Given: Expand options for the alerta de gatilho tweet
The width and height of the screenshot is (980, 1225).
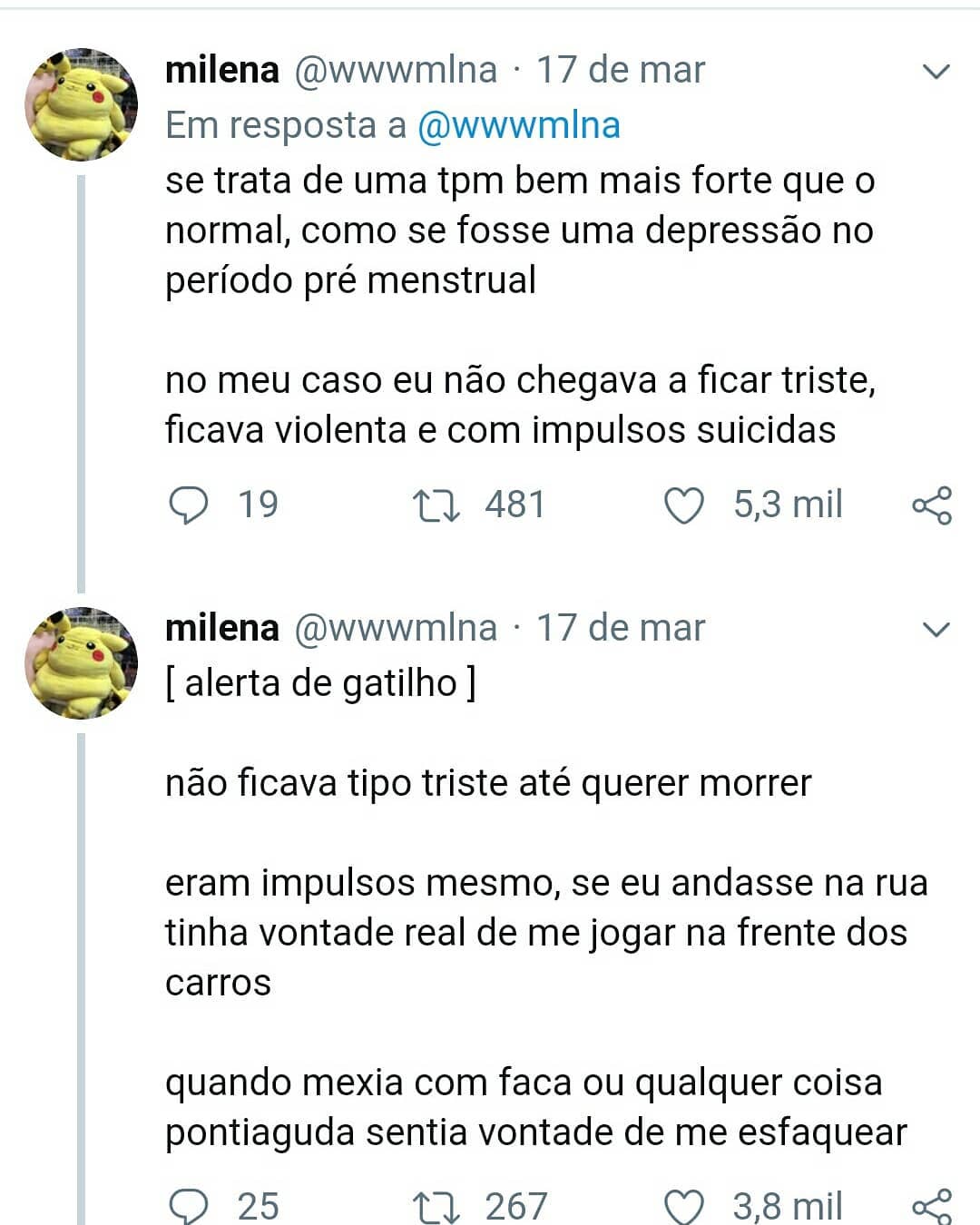Looking at the screenshot, I should pos(935,629).
